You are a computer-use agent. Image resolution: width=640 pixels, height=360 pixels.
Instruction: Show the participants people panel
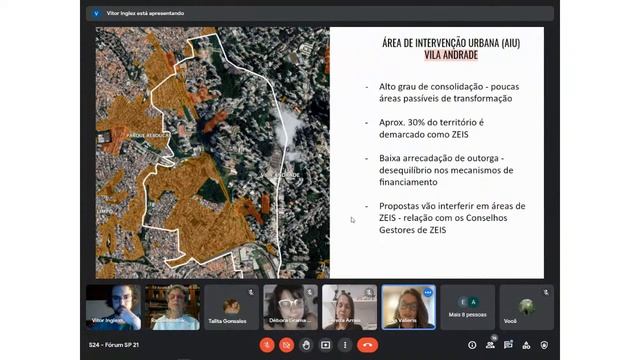490,345
